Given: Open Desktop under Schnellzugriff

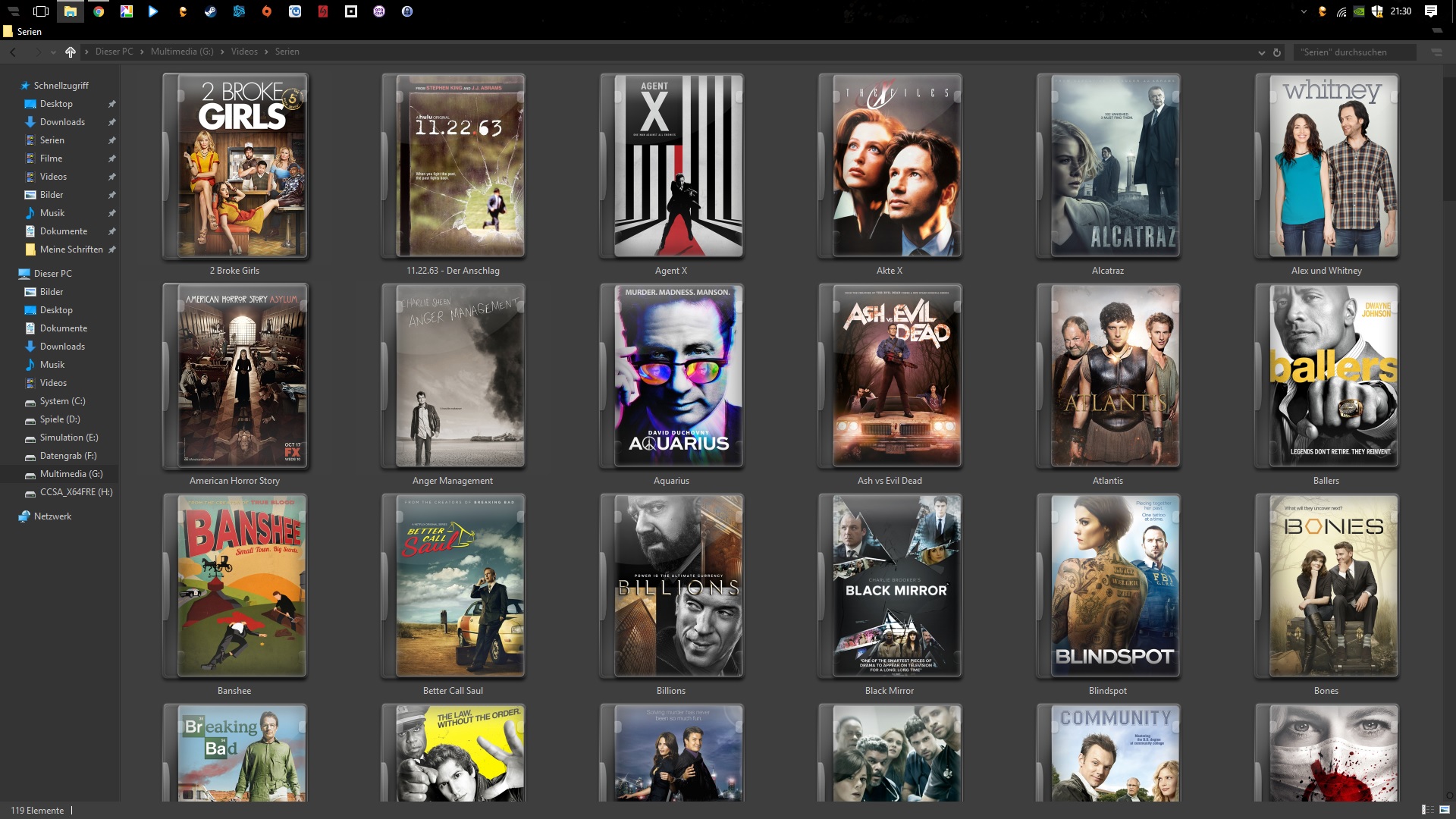Looking at the screenshot, I should pyautogui.click(x=56, y=104).
